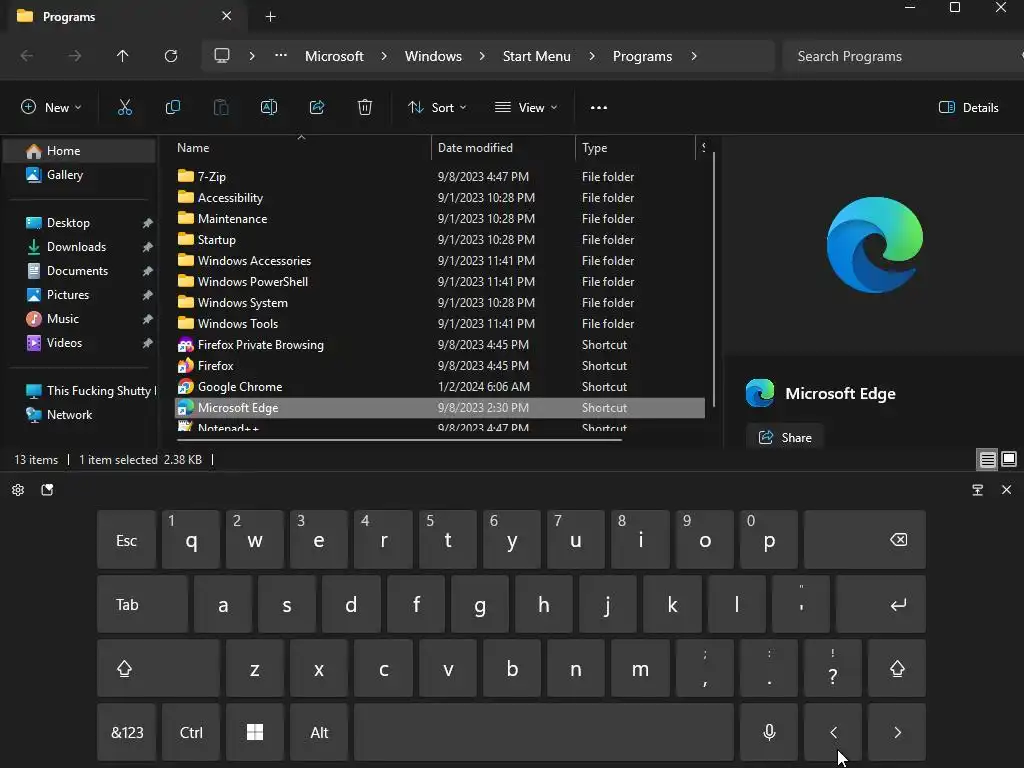The width and height of the screenshot is (1024, 768).
Task: Tap the Esc key
Action: point(126,539)
